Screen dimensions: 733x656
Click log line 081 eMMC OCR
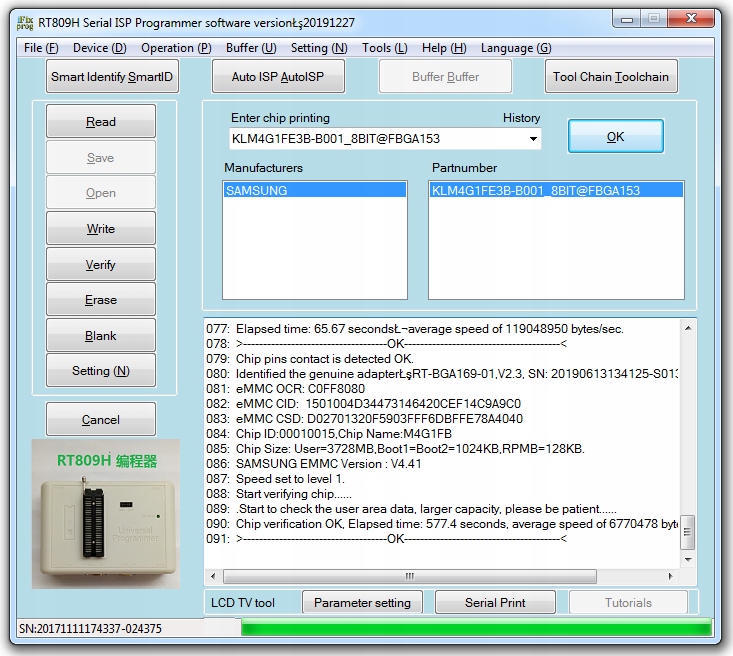tap(286, 389)
